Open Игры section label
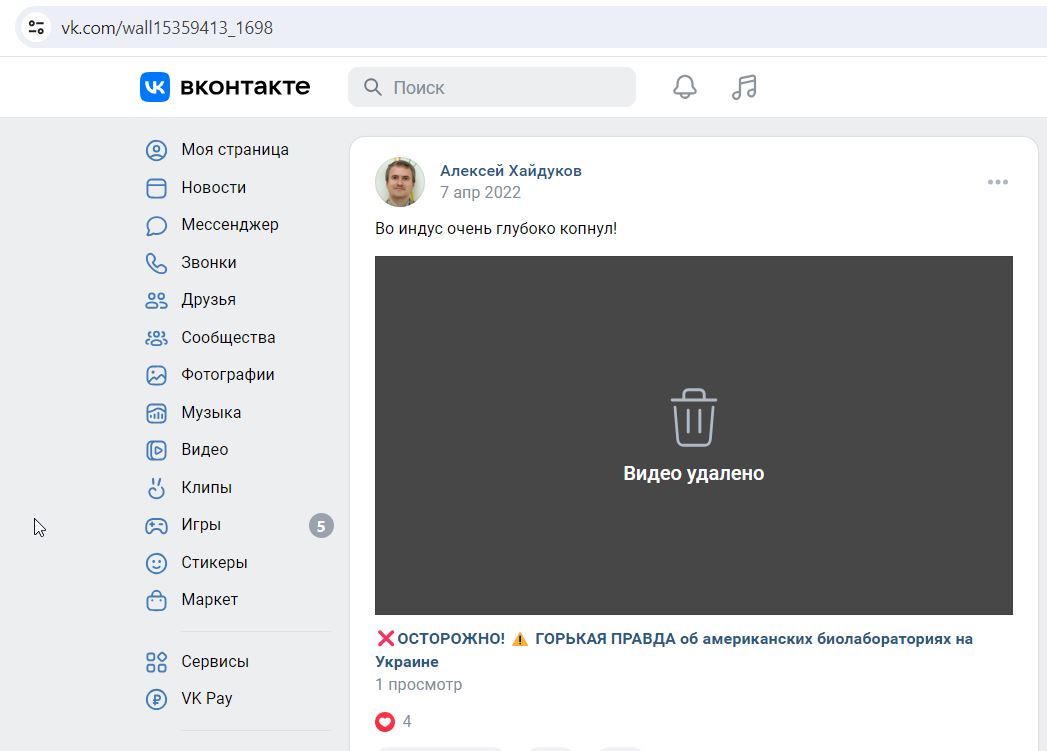This screenshot has height=751, width=1047. [x=201, y=525]
